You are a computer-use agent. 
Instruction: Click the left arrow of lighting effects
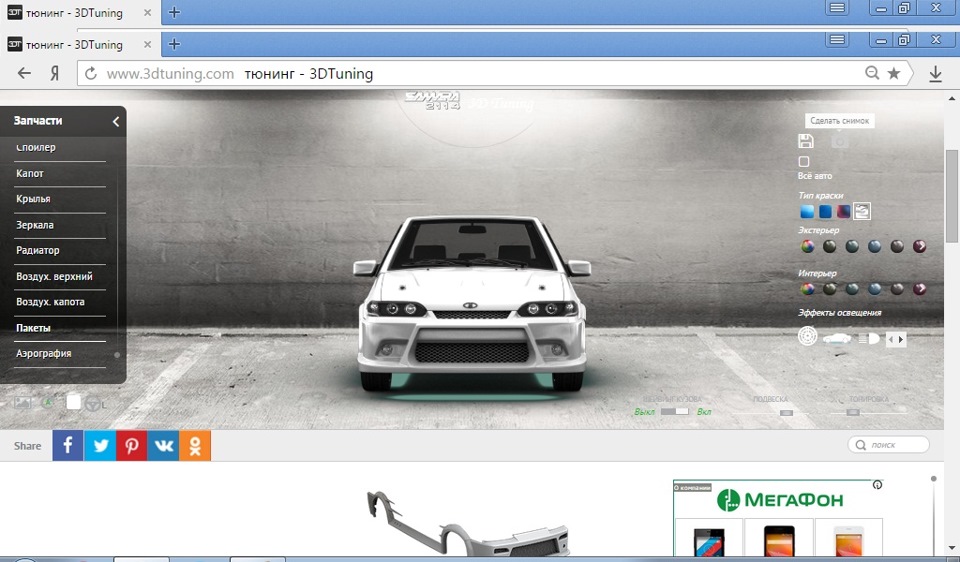coord(891,339)
